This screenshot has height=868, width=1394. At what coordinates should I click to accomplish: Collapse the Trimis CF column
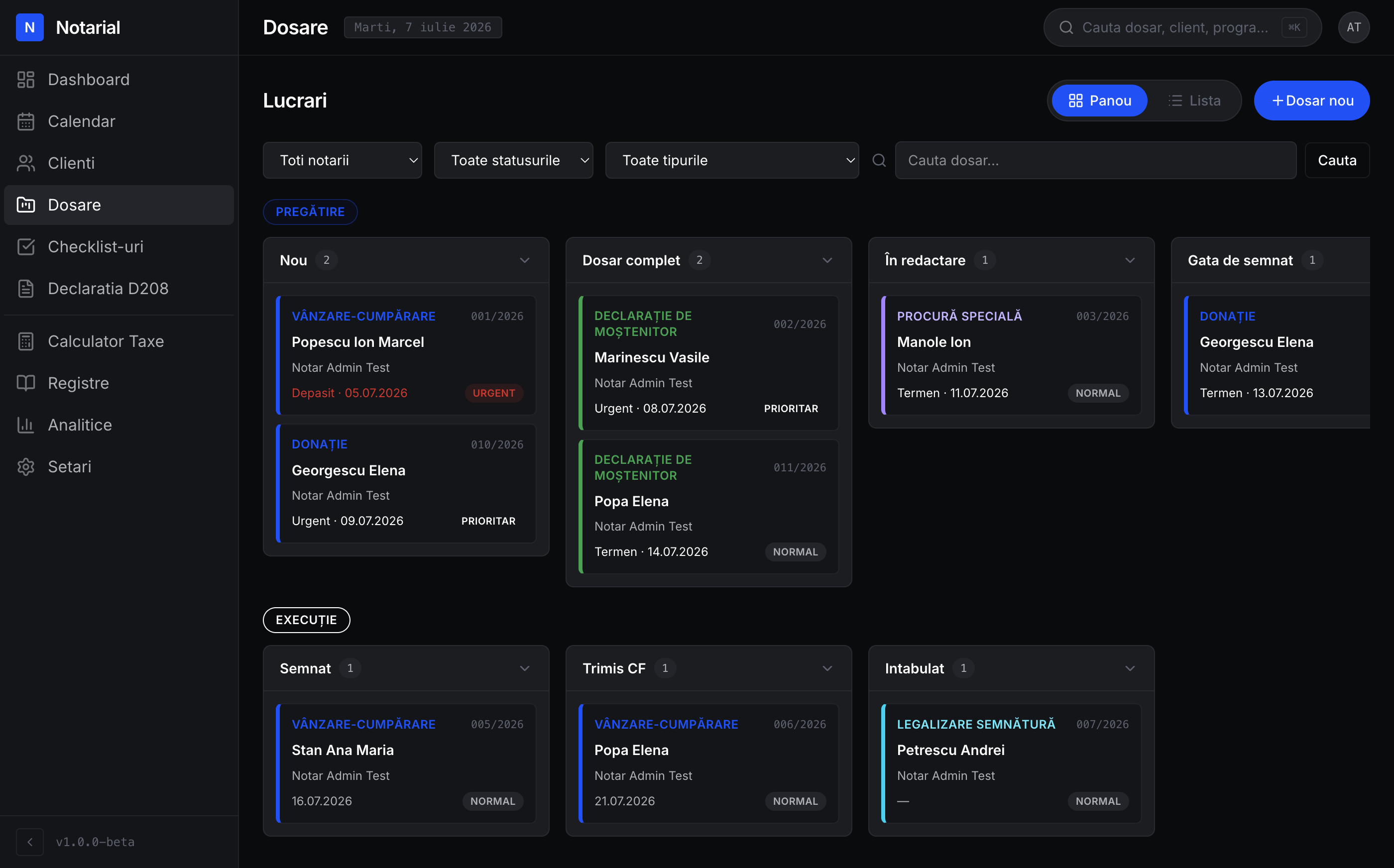pos(827,668)
